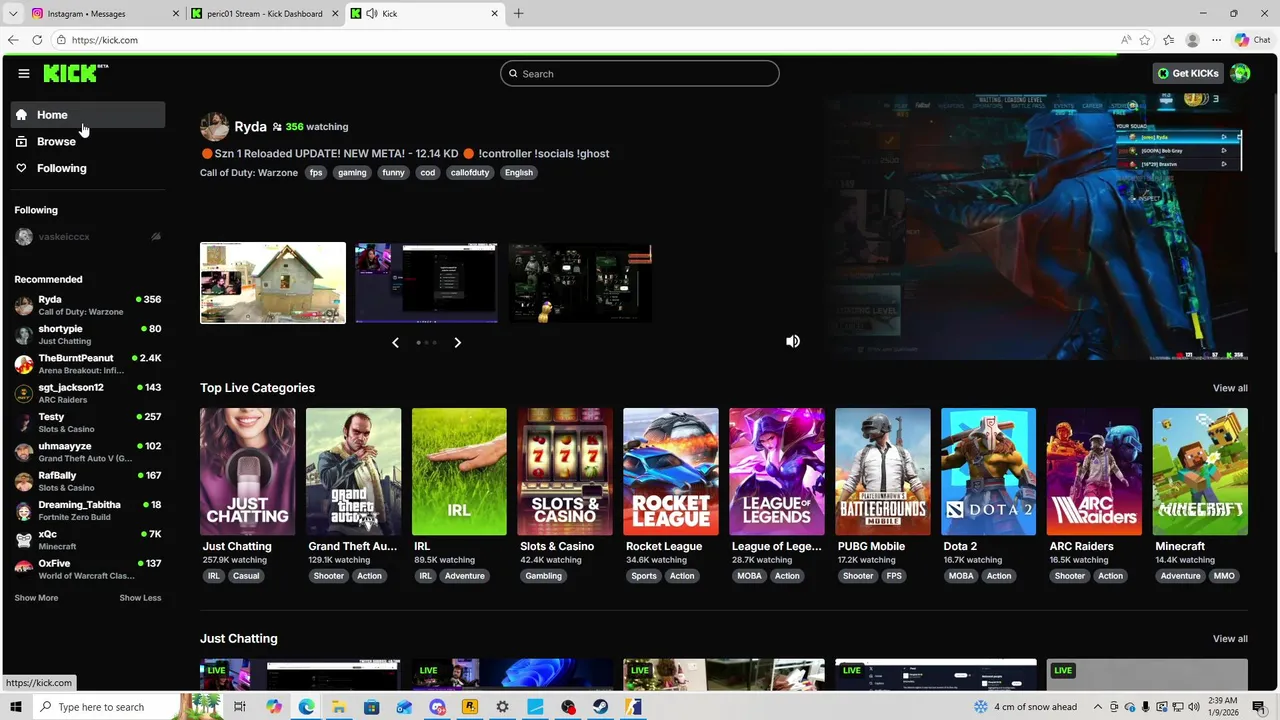Select the callofduty tag

[x=470, y=173]
